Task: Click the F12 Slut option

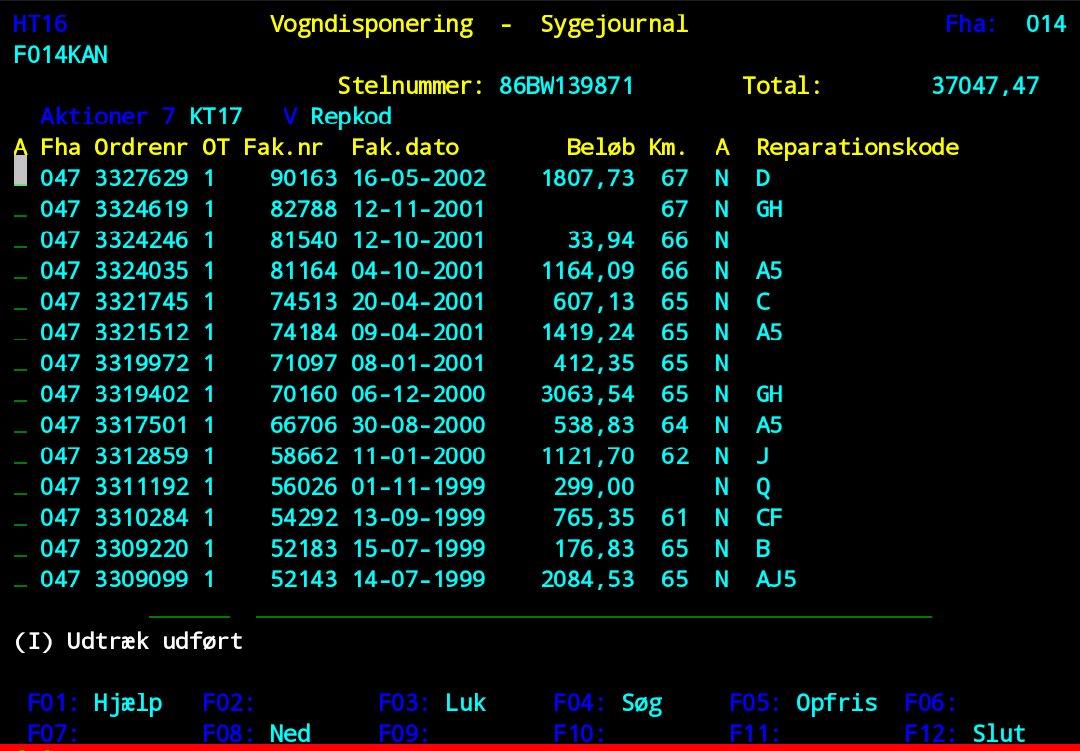Action: [x=965, y=734]
